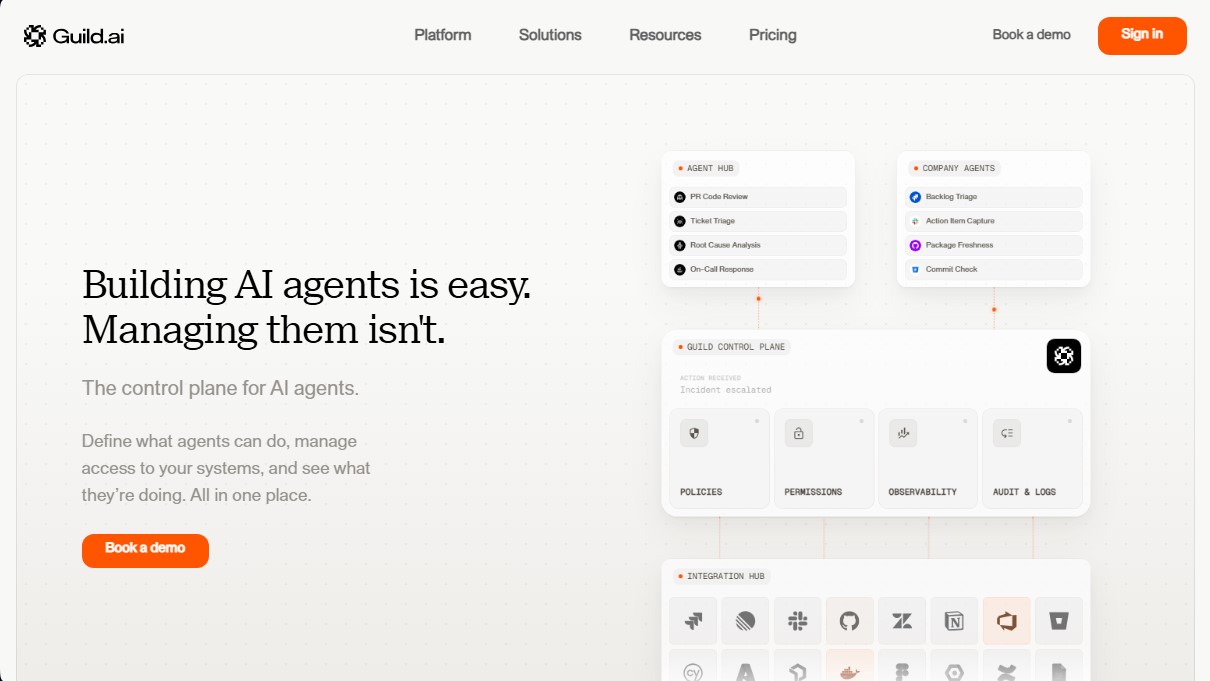Click the Audit & Logs list icon
The height and width of the screenshot is (681, 1210).
click(x=1007, y=433)
